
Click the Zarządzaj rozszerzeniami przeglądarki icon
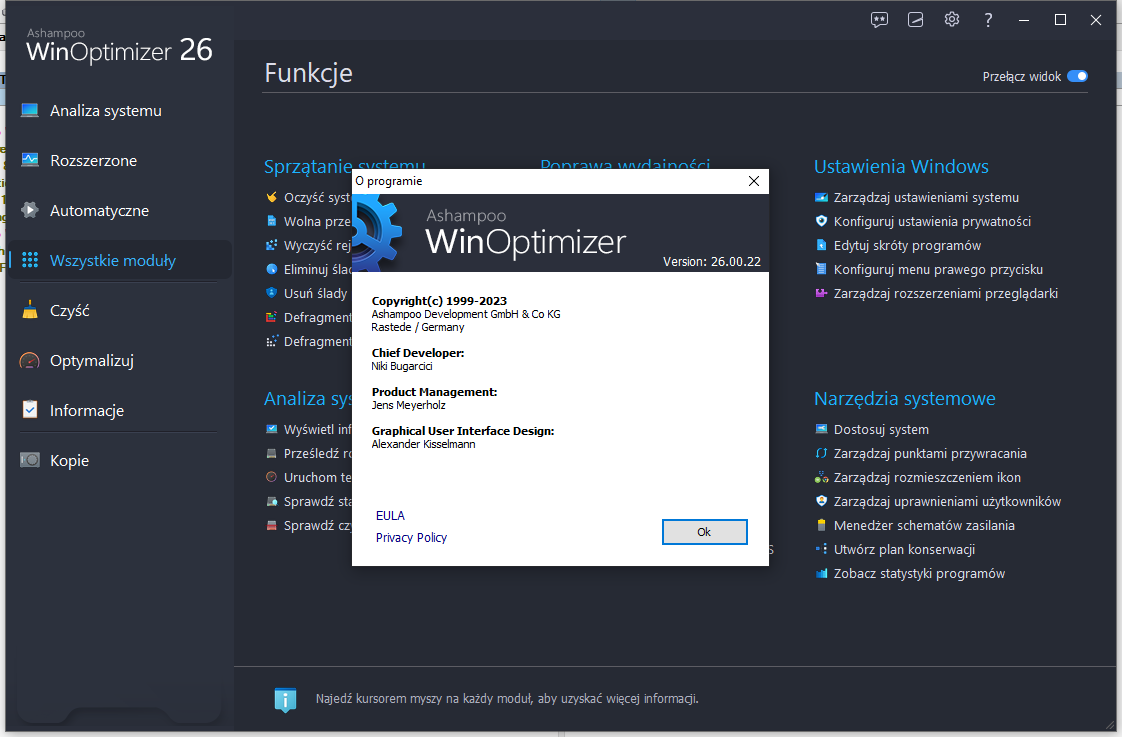(821, 293)
